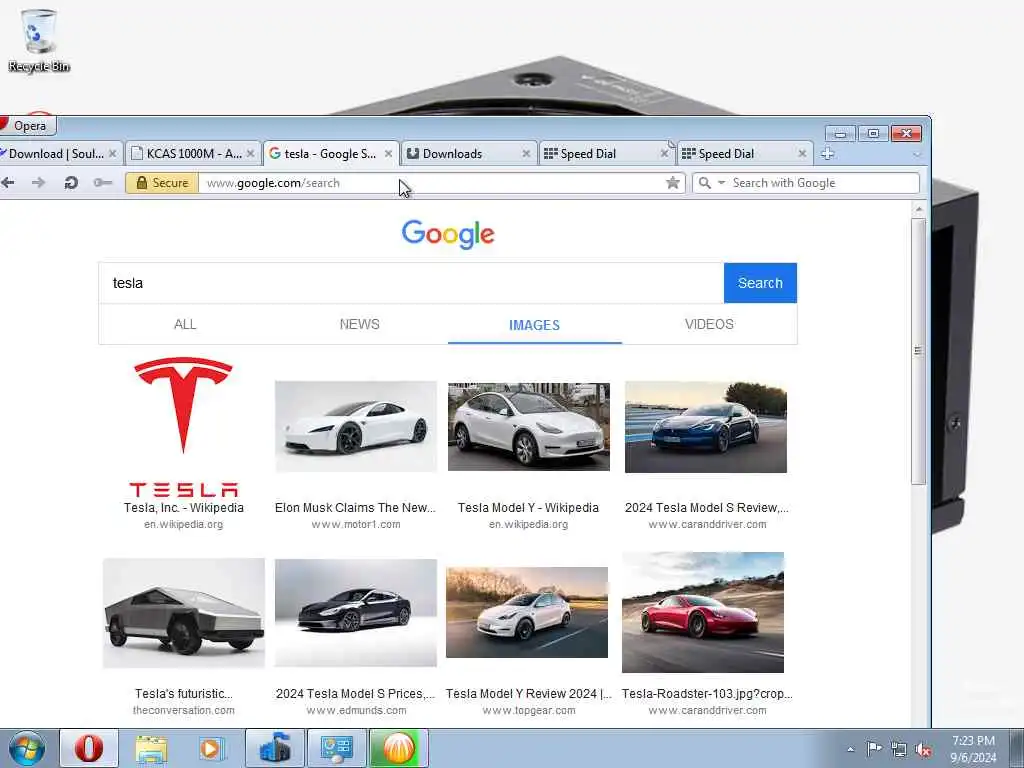Reload the page with refresh icon
The width and height of the screenshot is (1024, 768).
pyautogui.click(x=71, y=183)
